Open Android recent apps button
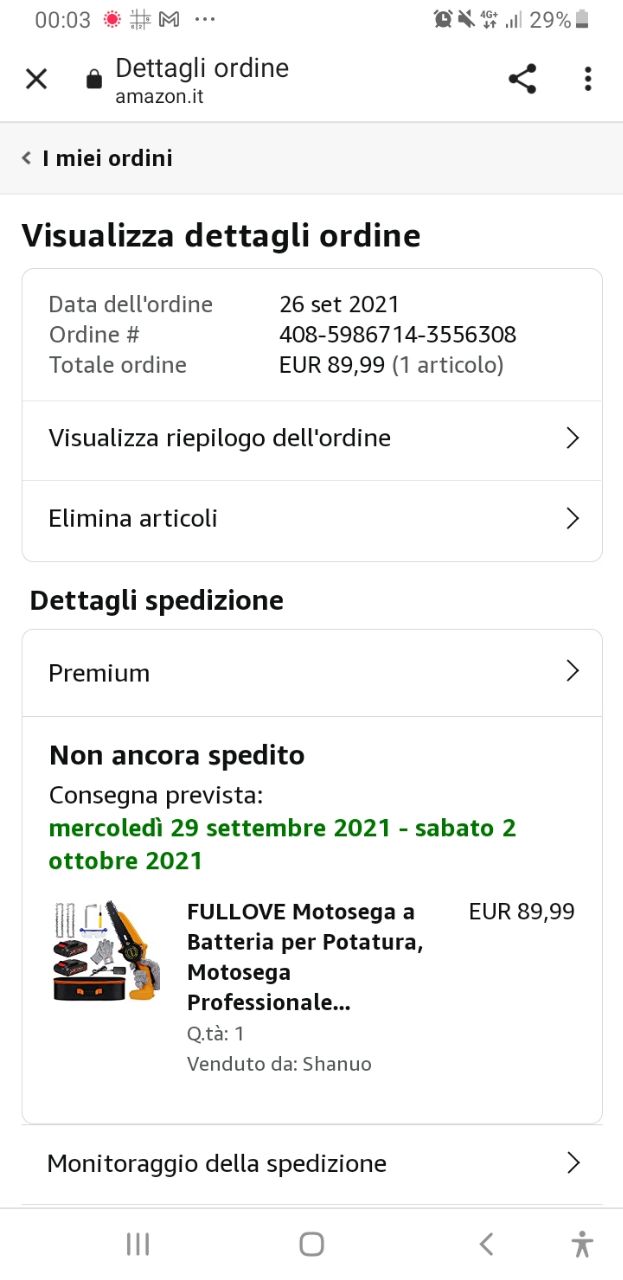 pyautogui.click(x=138, y=1244)
